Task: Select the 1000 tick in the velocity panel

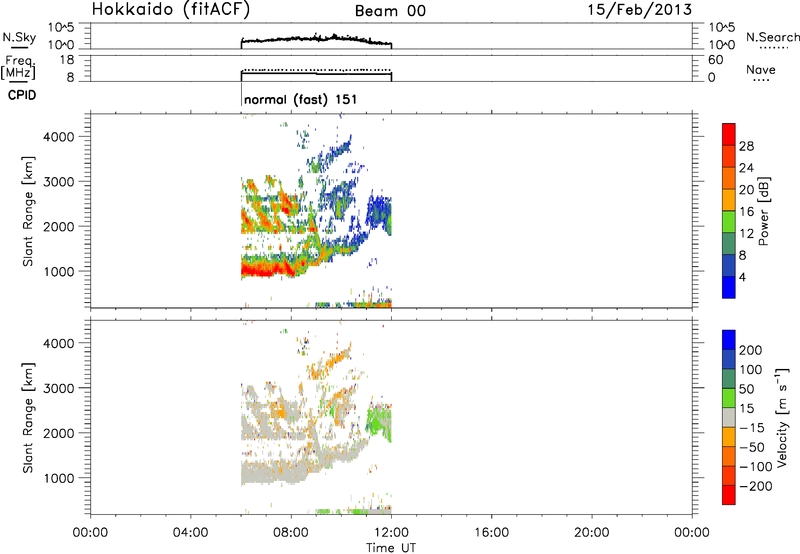Action: pos(58,479)
